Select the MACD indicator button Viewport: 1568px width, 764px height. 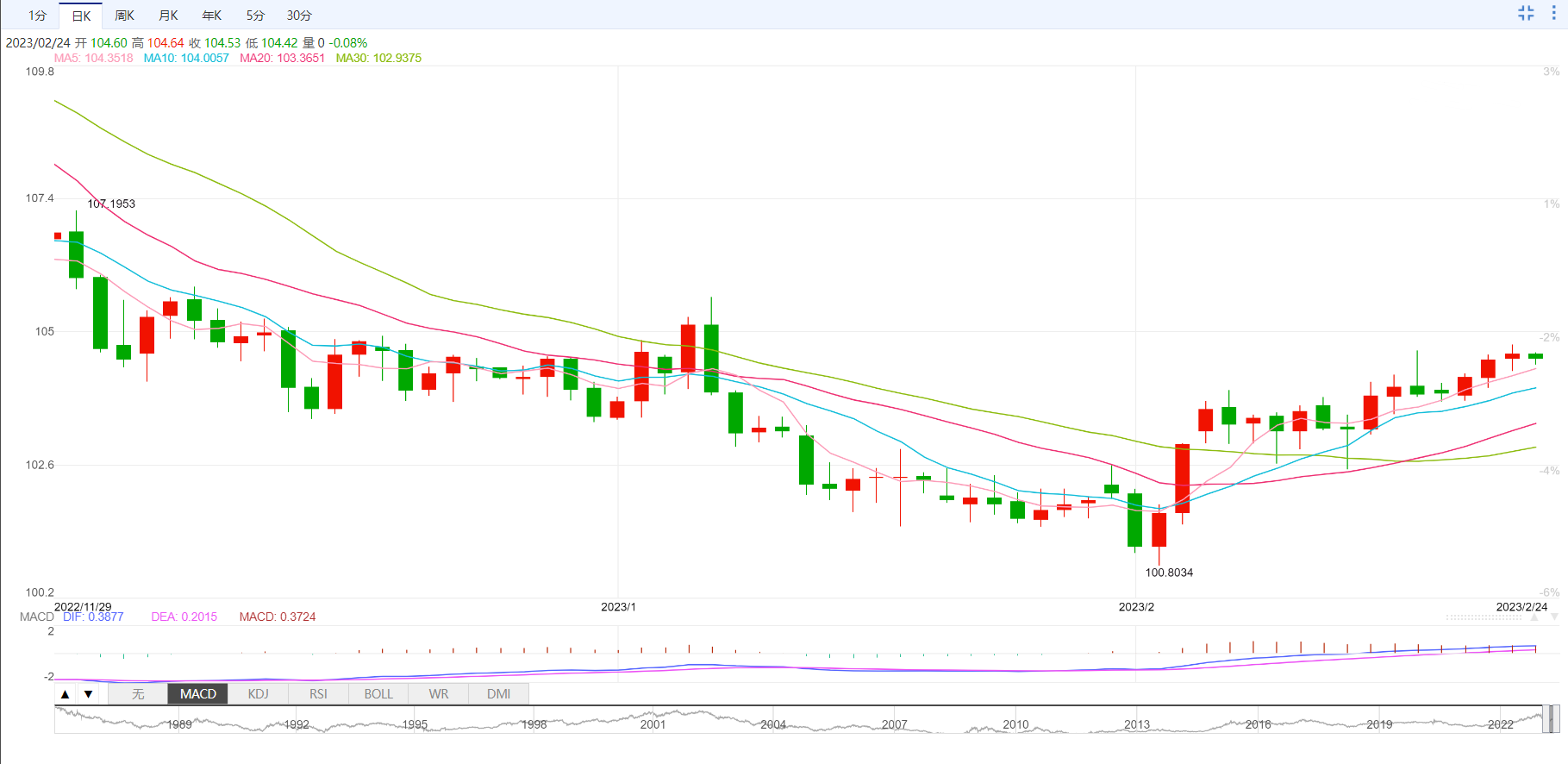(198, 694)
